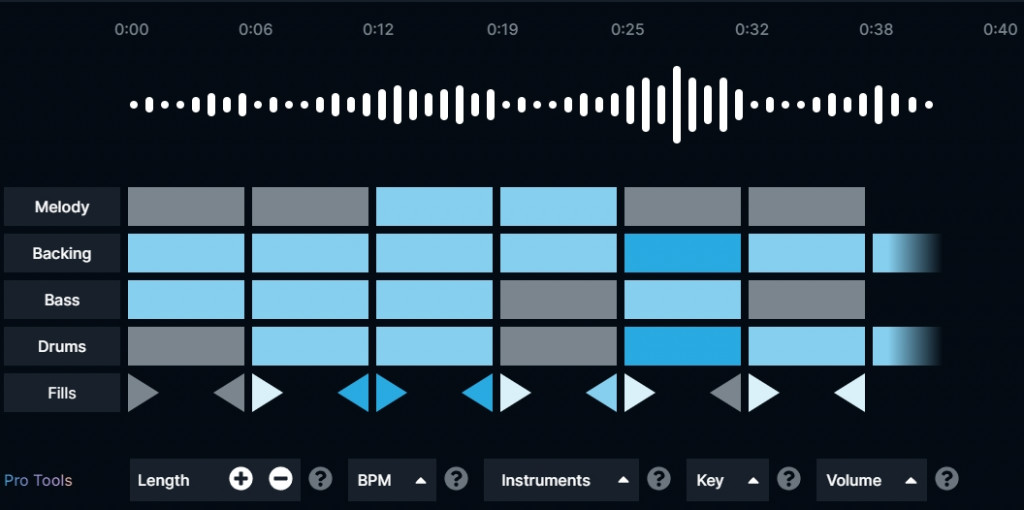Open help icon next to Key
The width and height of the screenshot is (1024, 510).
point(788,479)
